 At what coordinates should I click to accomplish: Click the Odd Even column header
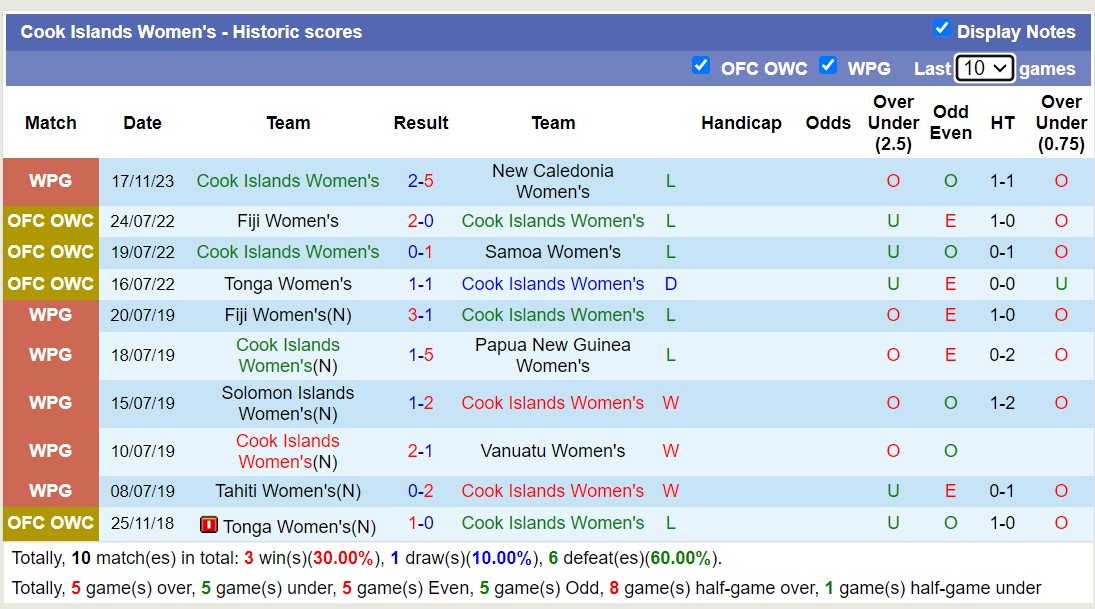pos(950,123)
